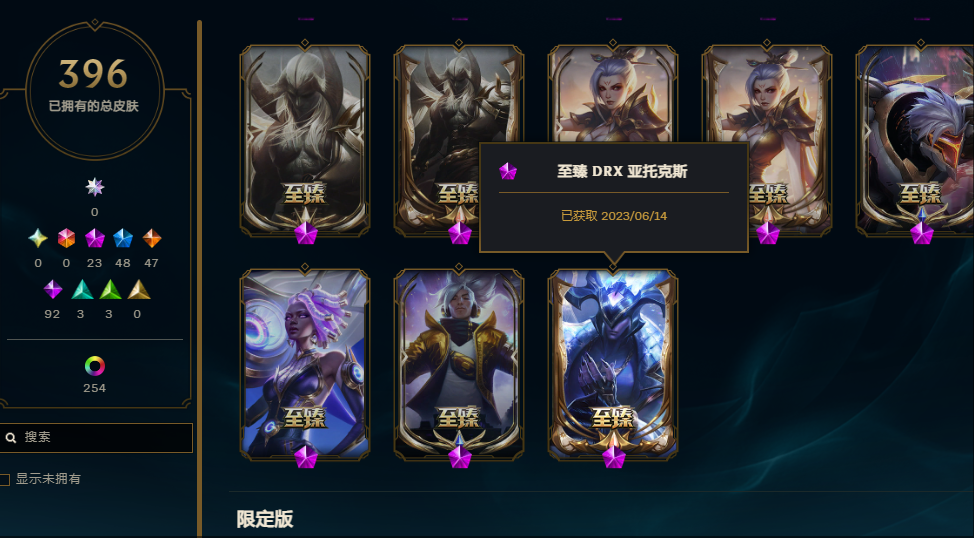974x538 pixels.
Task: Select the gold-jacket 至臻 skin card
Action: click(x=459, y=365)
